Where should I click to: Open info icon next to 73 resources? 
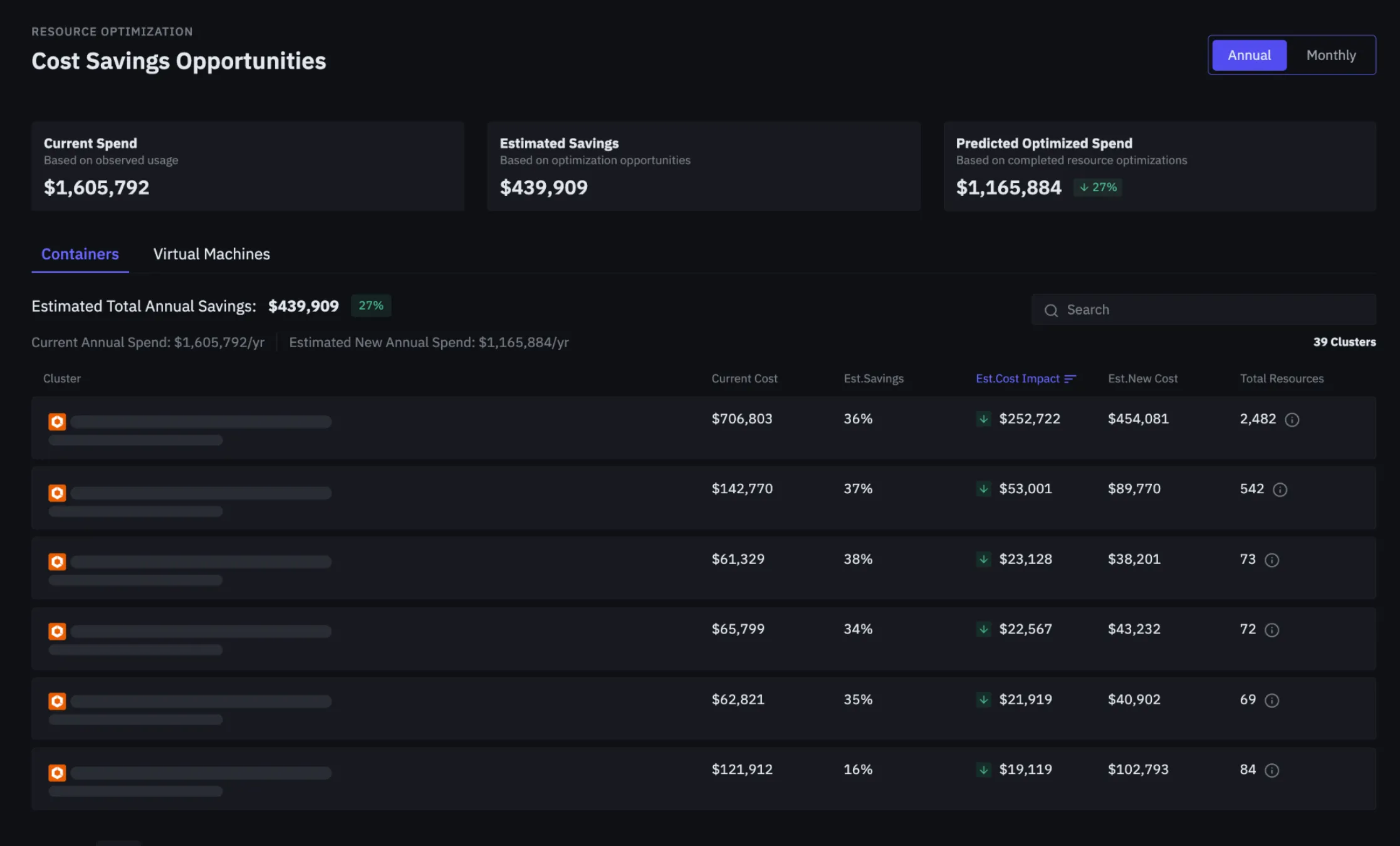pyautogui.click(x=1272, y=560)
